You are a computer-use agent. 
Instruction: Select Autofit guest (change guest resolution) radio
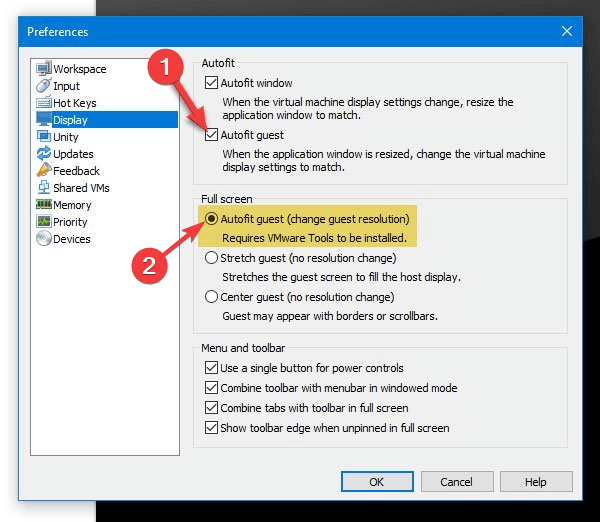click(211, 219)
